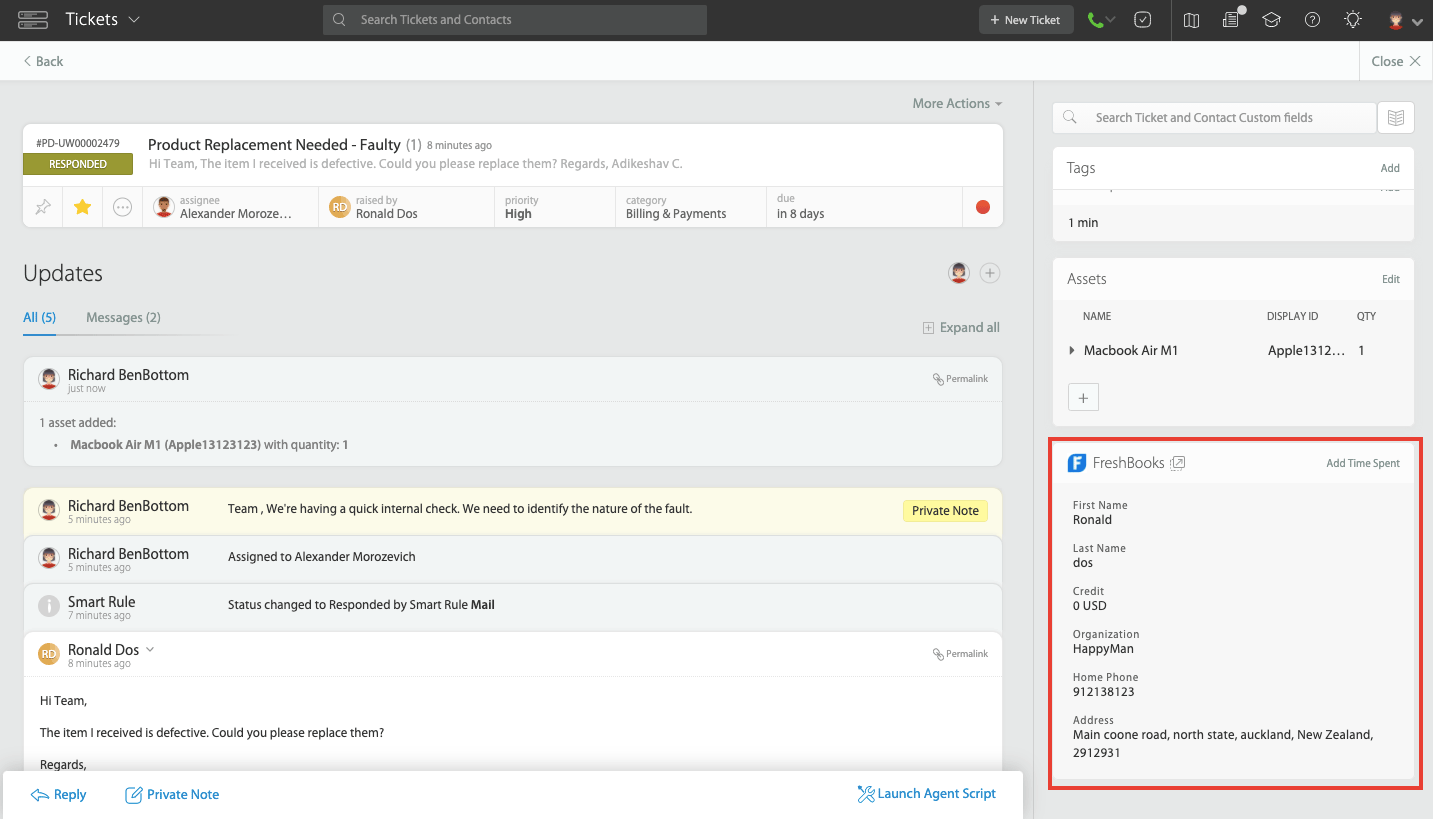Image resolution: width=1433 pixels, height=819 pixels.
Task: Open the Help question mark icon
Action: pyautogui.click(x=1312, y=19)
